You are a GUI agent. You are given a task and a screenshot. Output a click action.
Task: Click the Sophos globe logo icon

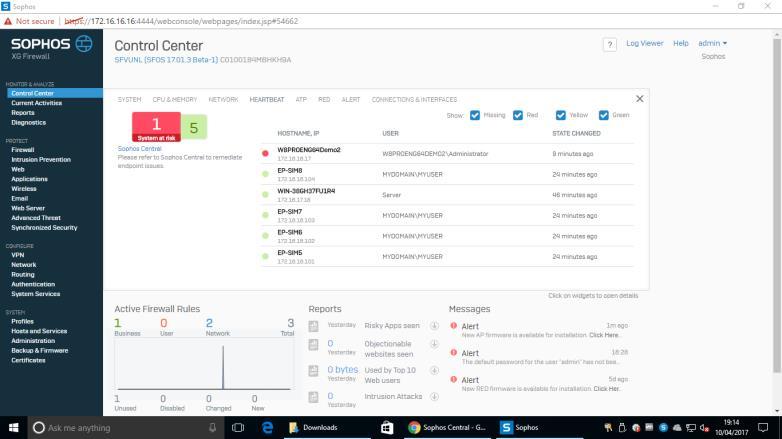pos(84,44)
